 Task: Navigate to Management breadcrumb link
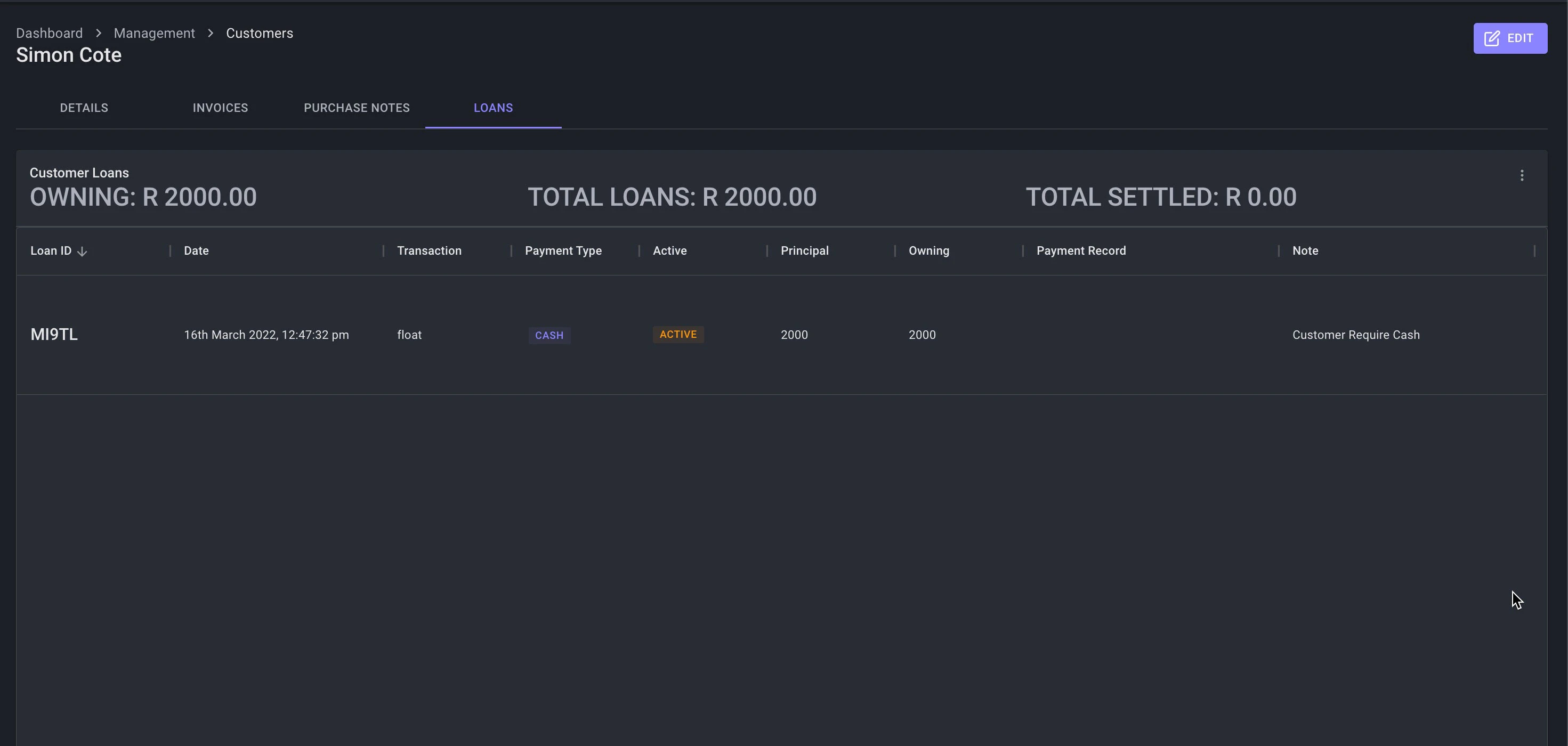tap(154, 33)
